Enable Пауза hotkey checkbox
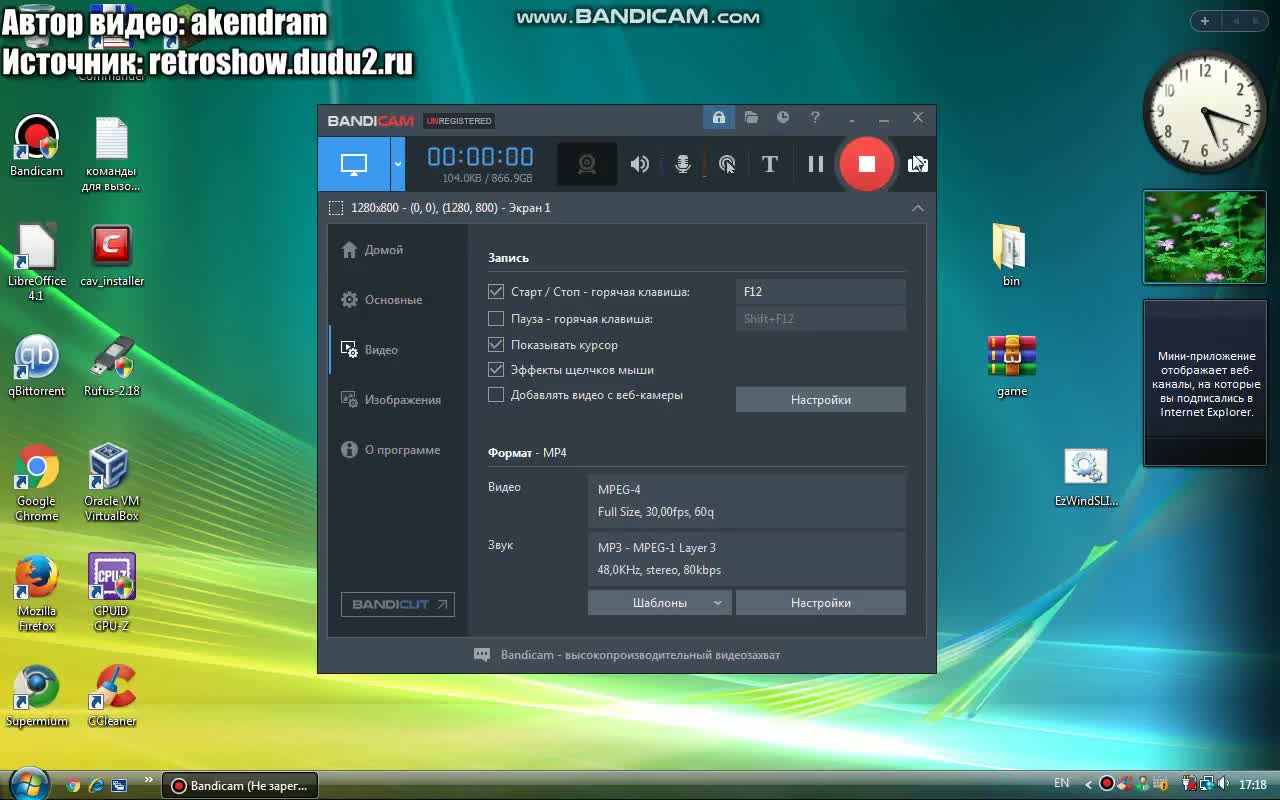 pos(496,319)
